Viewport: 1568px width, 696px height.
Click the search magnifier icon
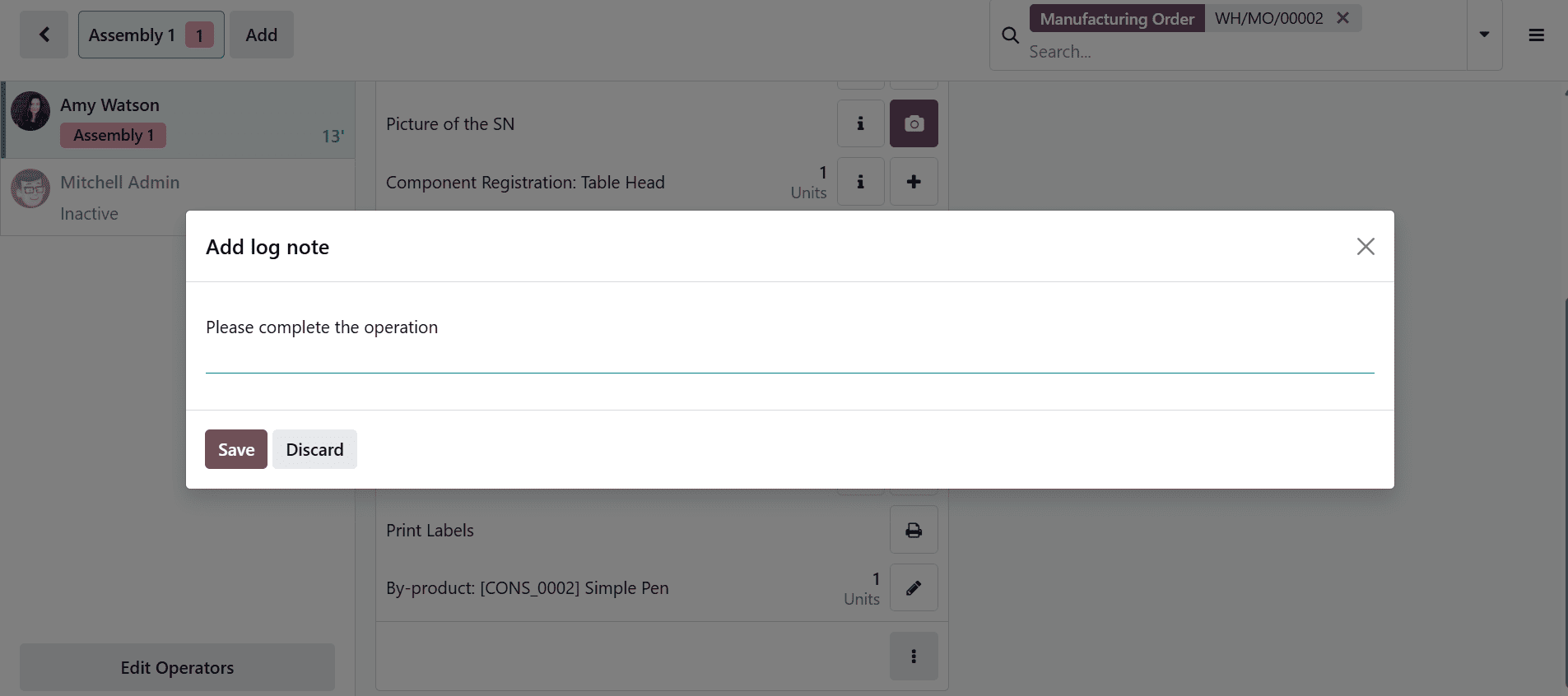coord(1009,35)
